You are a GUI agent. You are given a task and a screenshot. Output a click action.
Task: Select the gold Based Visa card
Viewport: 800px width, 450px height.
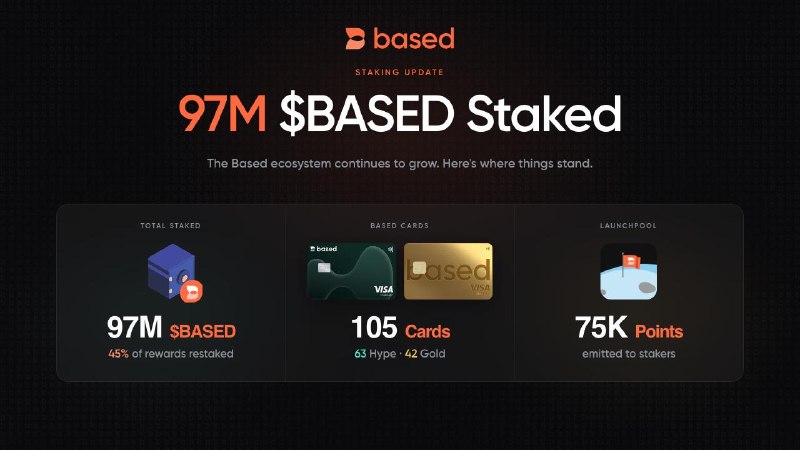pyautogui.click(x=448, y=271)
